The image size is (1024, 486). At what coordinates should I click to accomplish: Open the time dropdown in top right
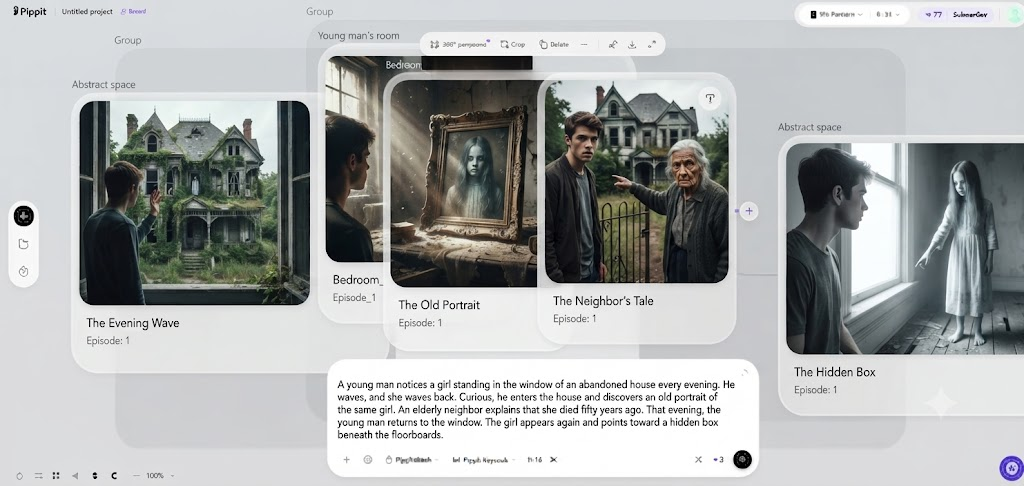888,14
